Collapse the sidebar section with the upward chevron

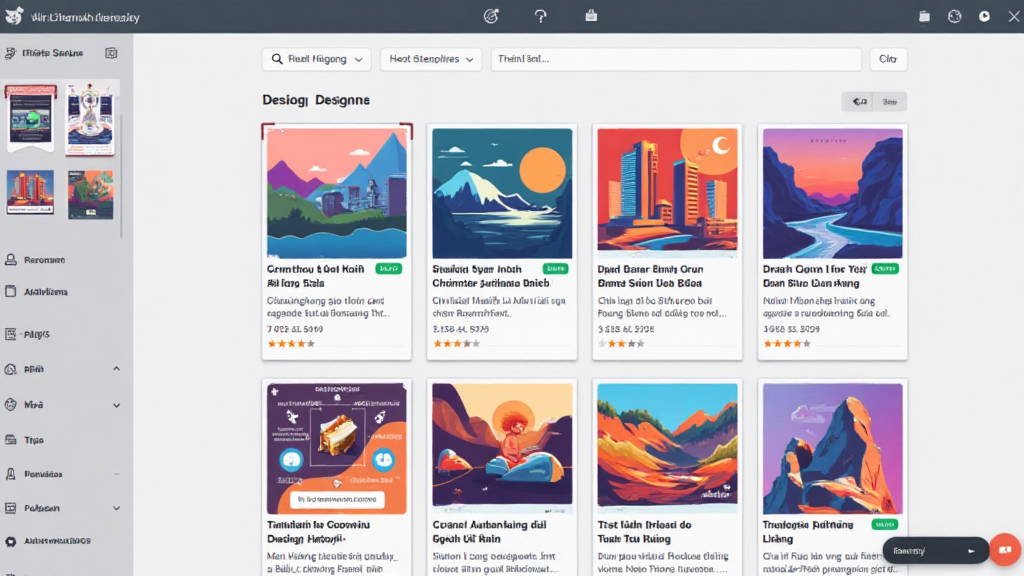coord(116,369)
